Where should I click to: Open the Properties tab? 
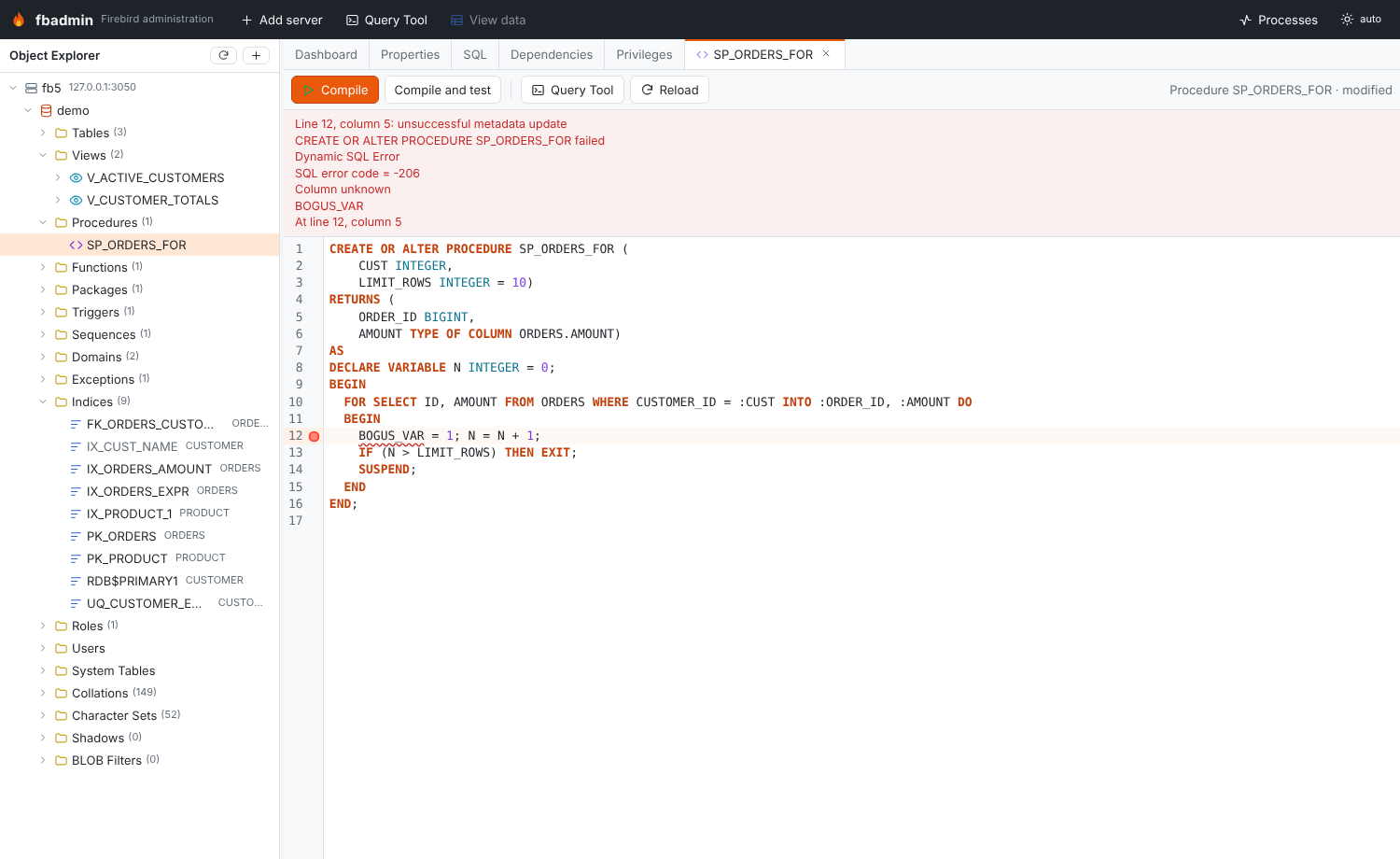click(x=410, y=54)
